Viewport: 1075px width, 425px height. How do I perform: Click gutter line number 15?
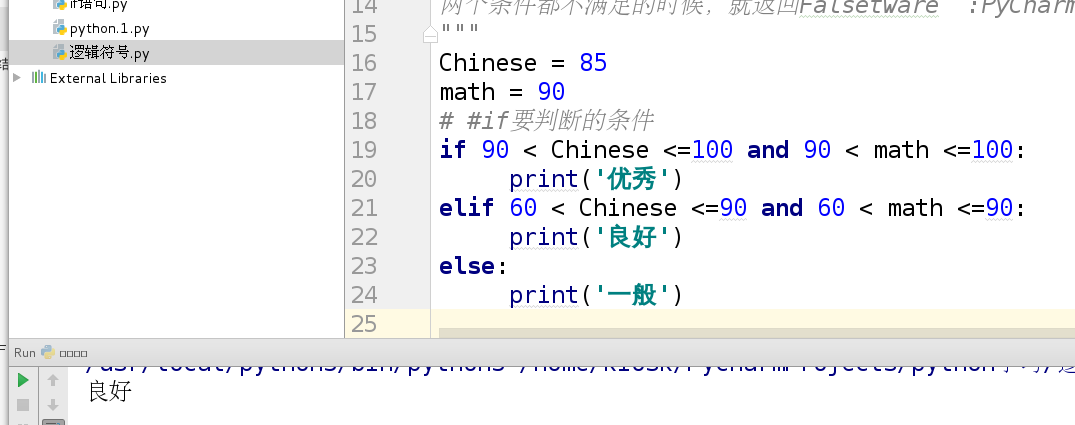coord(364,34)
